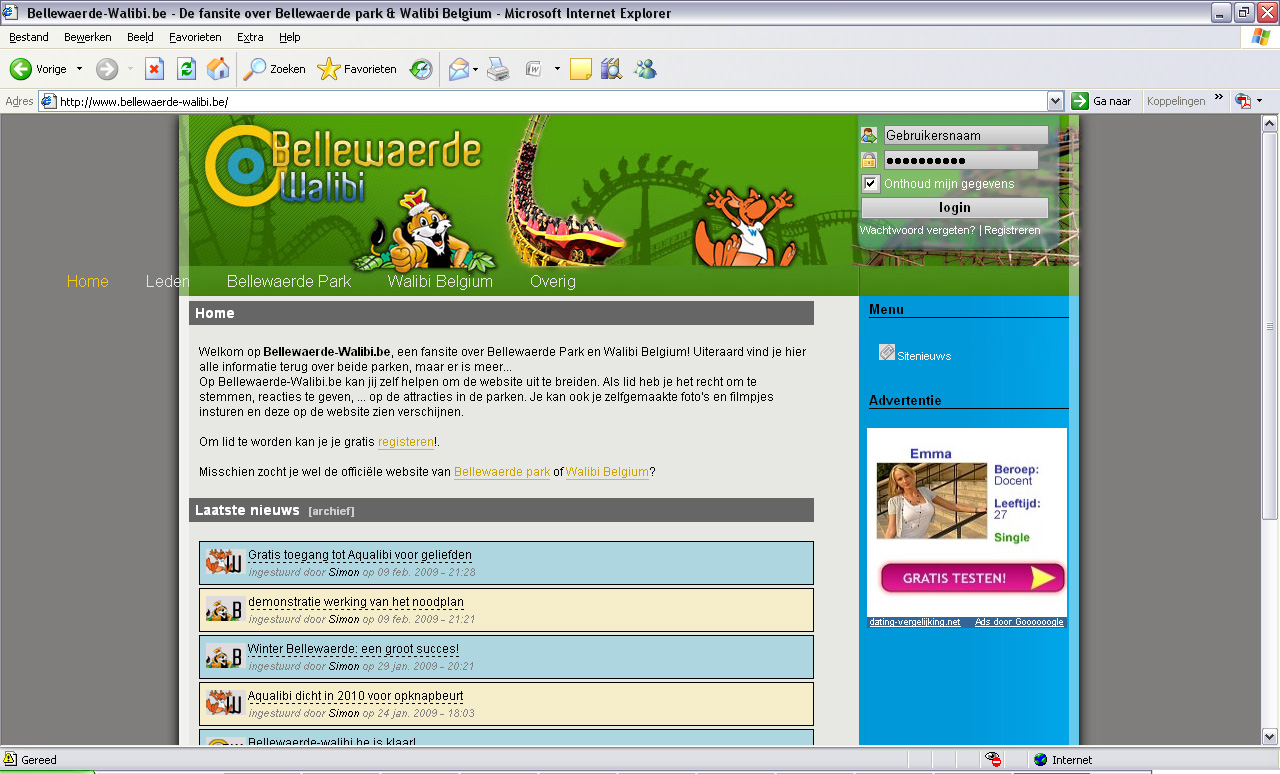Follow the registeren link in welcome text
1280x774 pixels.
coord(406,441)
